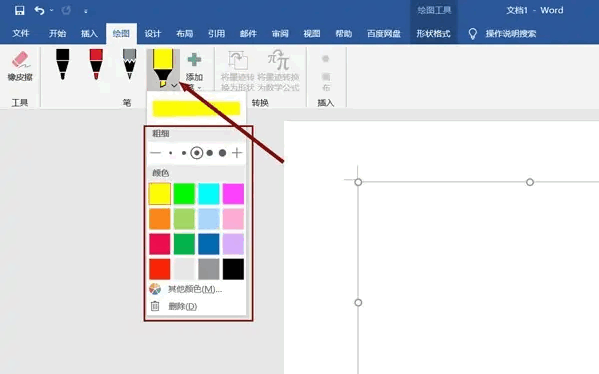Pick the orange color swatch
Screen dimensions: 599x374
pos(160,219)
